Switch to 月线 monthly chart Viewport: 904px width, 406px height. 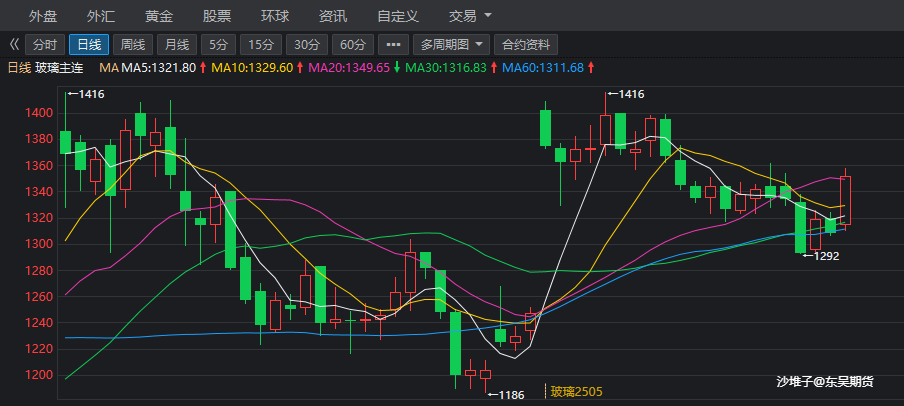[x=177, y=44]
